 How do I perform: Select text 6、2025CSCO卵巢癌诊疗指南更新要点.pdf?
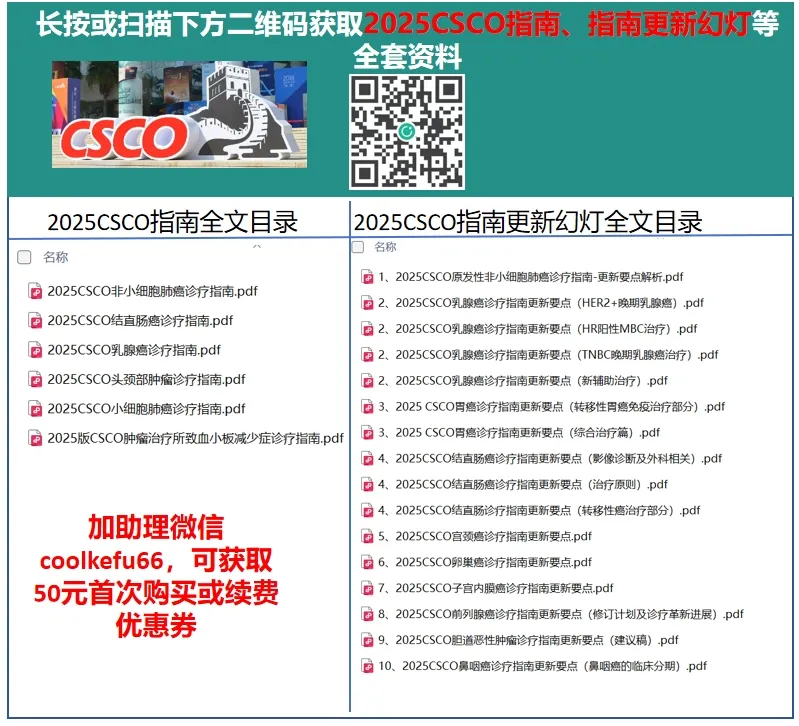tap(485, 562)
